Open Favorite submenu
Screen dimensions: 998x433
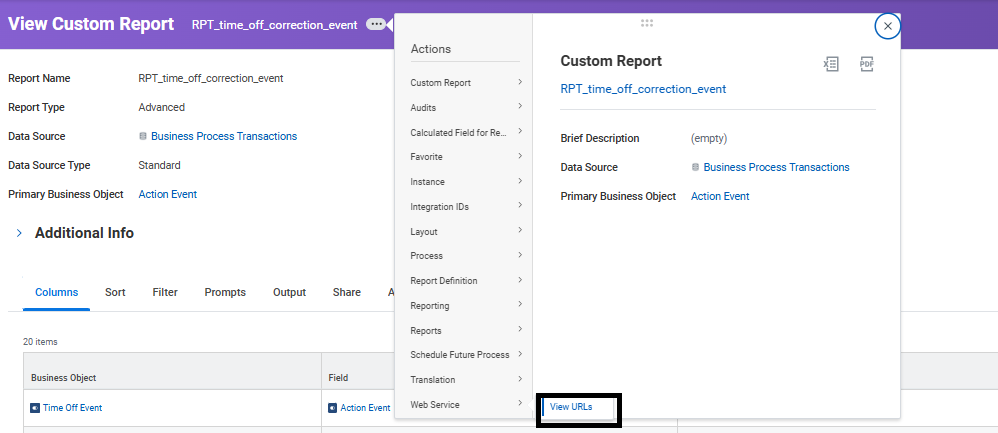[466, 157]
